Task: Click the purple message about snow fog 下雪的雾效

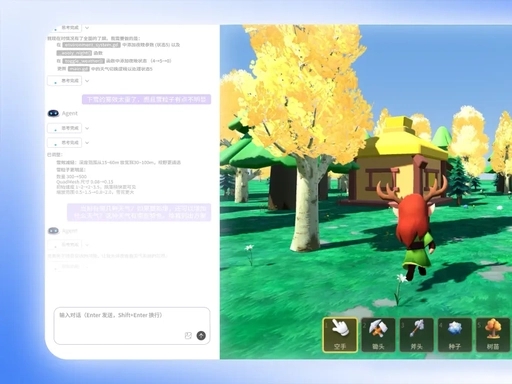Action: point(147,99)
